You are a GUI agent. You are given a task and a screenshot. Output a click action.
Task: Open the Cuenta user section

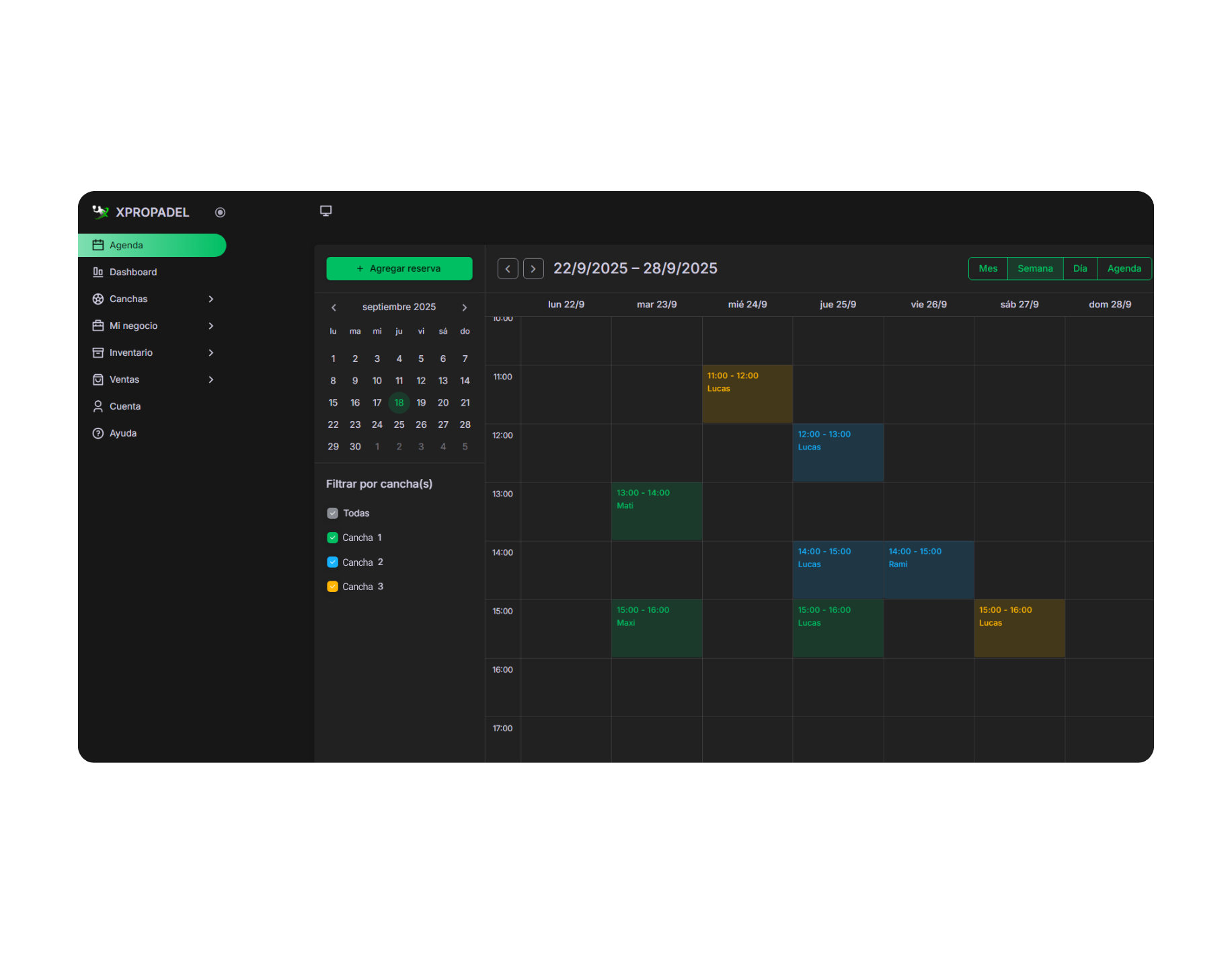[x=124, y=407]
